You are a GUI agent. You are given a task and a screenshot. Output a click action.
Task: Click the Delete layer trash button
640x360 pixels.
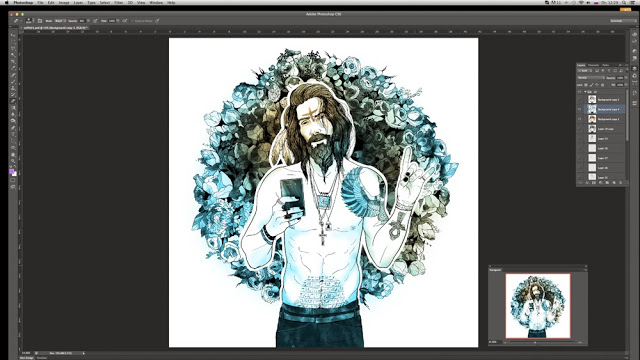click(x=620, y=182)
